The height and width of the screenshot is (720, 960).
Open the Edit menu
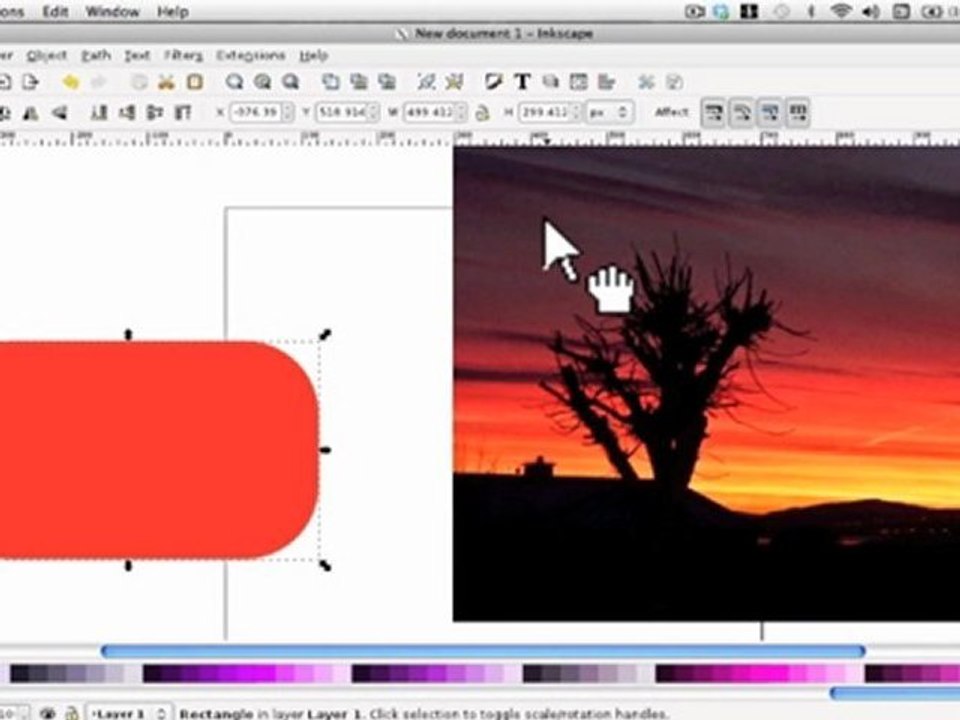pyautogui.click(x=54, y=12)
